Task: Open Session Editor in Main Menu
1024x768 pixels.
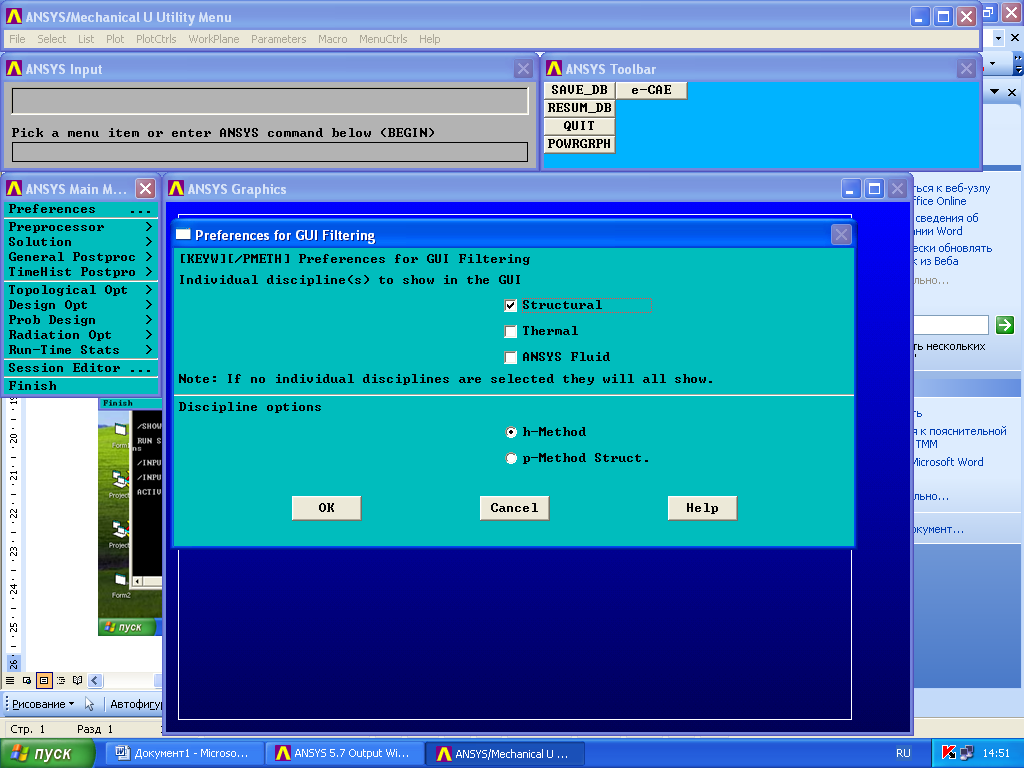Action: [81, 368]
